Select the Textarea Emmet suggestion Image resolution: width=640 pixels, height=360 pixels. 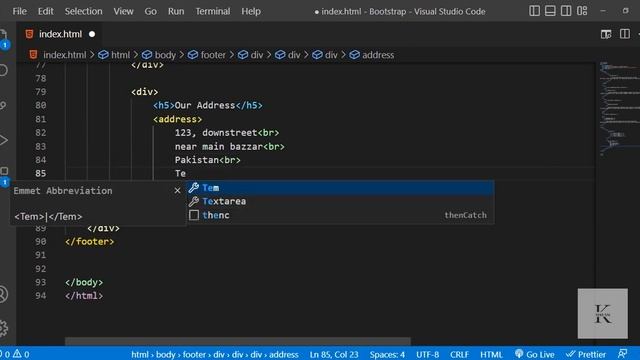340,201
